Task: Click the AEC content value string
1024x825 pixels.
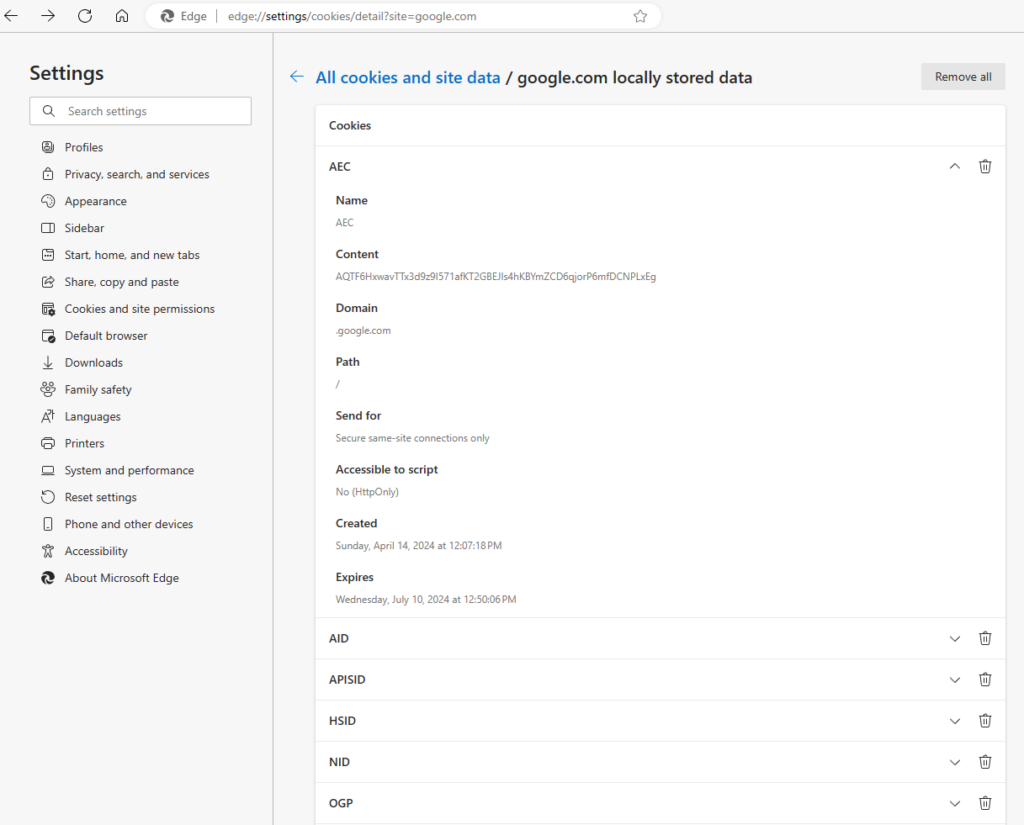Action: coord(496,276)
